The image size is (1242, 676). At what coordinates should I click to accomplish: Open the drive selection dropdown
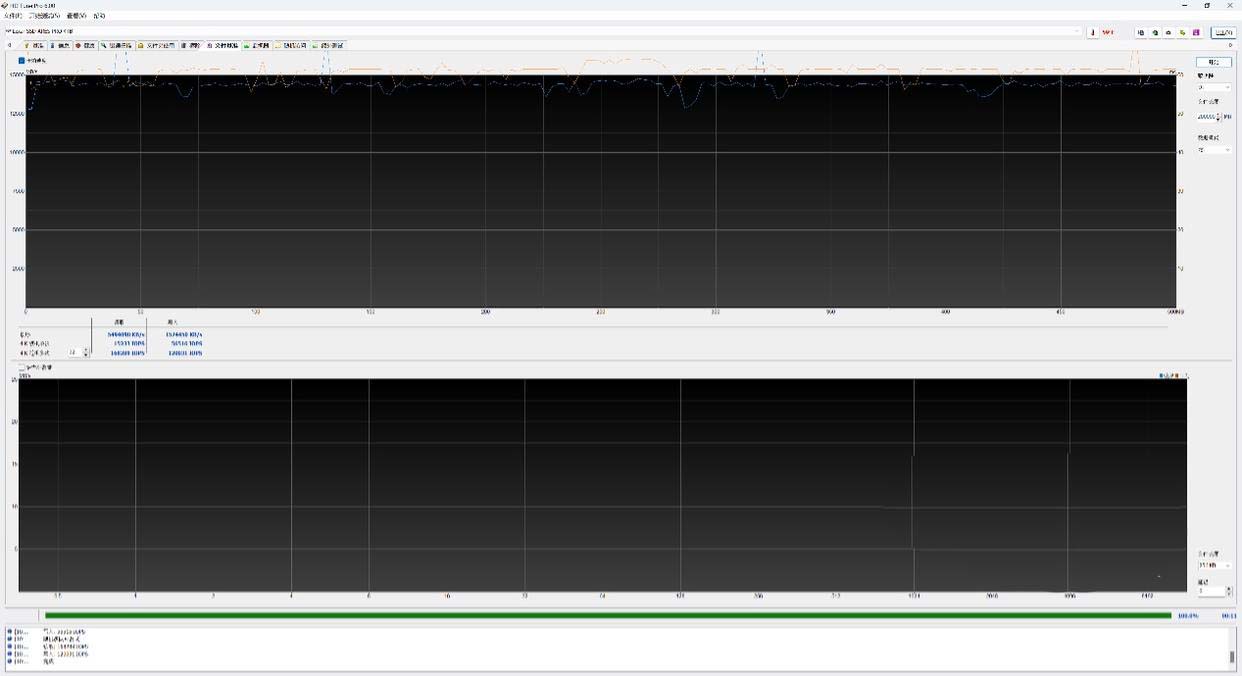[x=540, y=32]
